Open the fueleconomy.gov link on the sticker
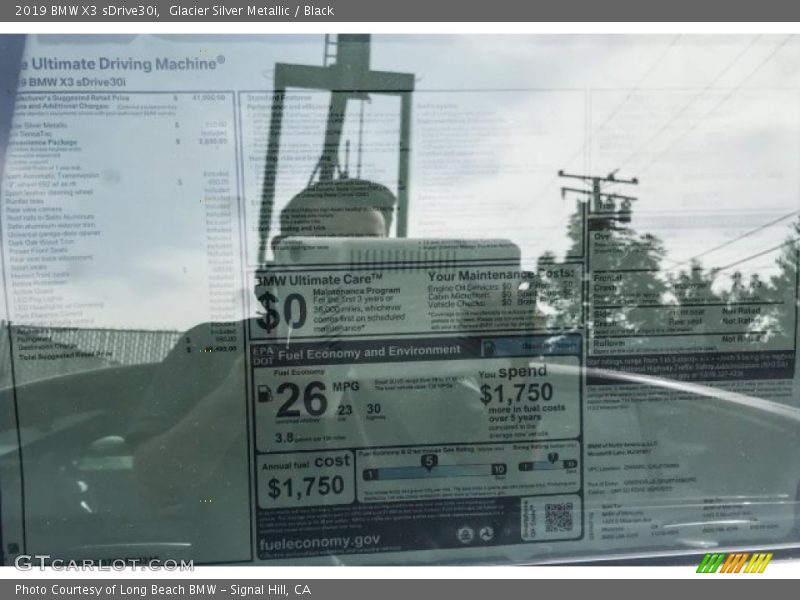Image resolution: width=800 pixels, height=600 pixels. pos(319,543)
